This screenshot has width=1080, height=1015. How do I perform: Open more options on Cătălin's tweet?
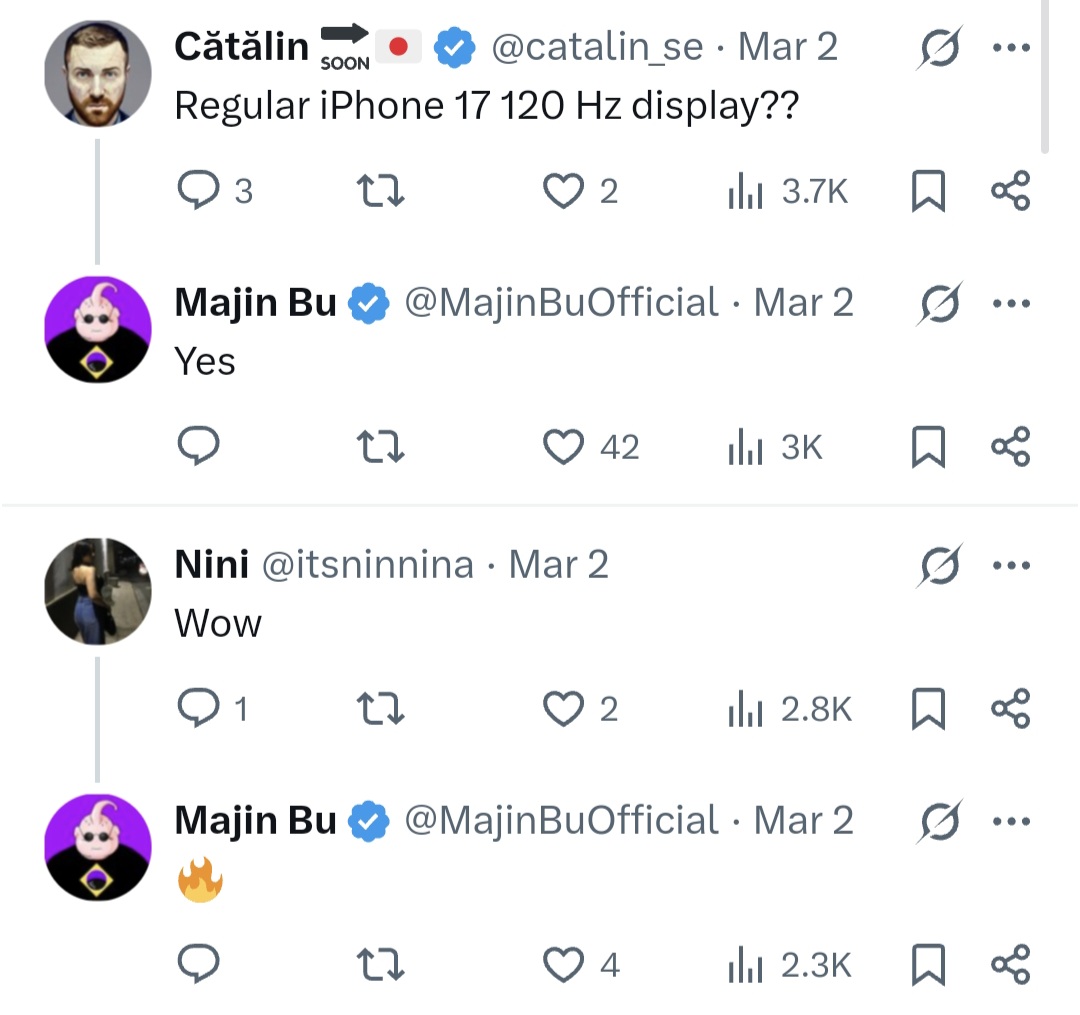click(x=1010, y=48)
